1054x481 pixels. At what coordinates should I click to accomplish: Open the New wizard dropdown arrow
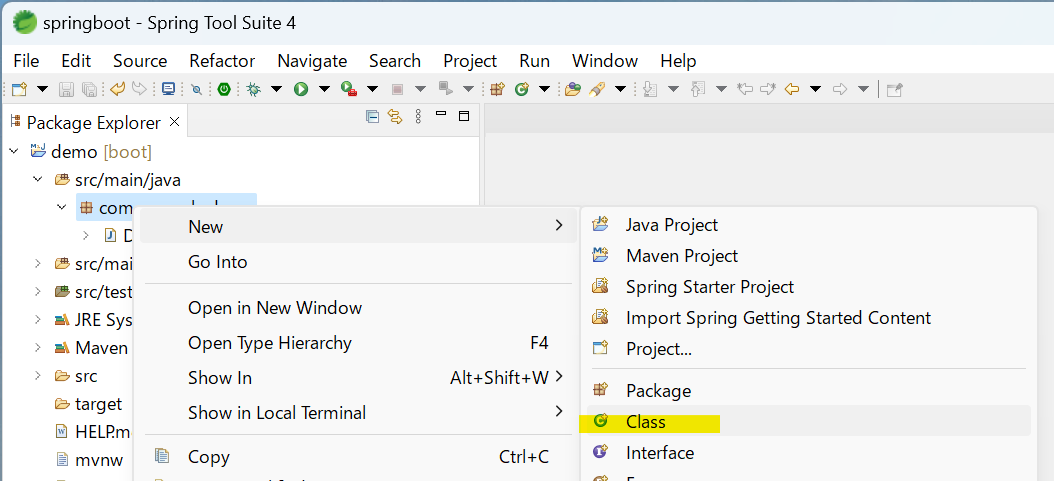42,89
